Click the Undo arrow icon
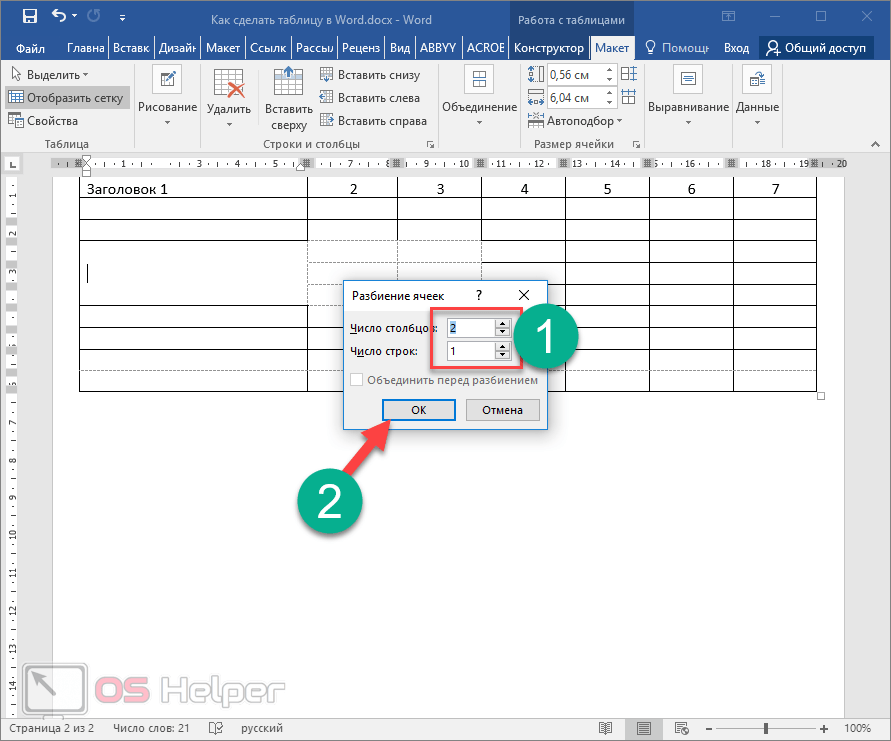The height and width of the screenshot is (741, 891). click(59, 17)
